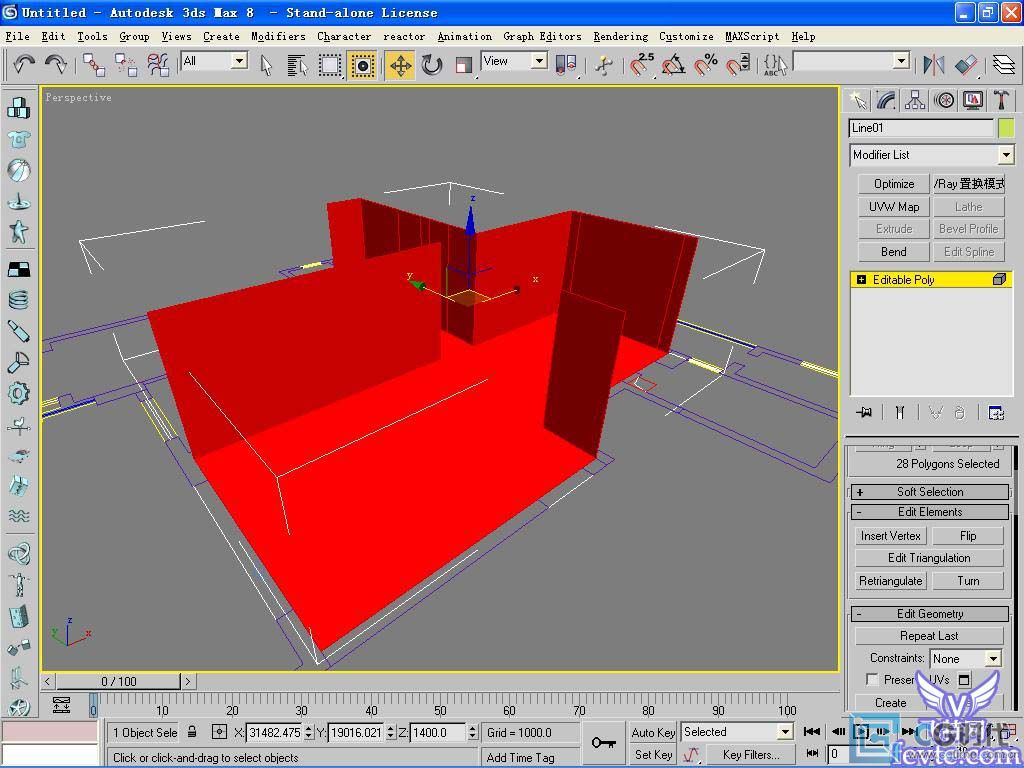1024x768 pixels.
Task: Toggle the Window/Crossing selection mode
Action: click(362, 65)
